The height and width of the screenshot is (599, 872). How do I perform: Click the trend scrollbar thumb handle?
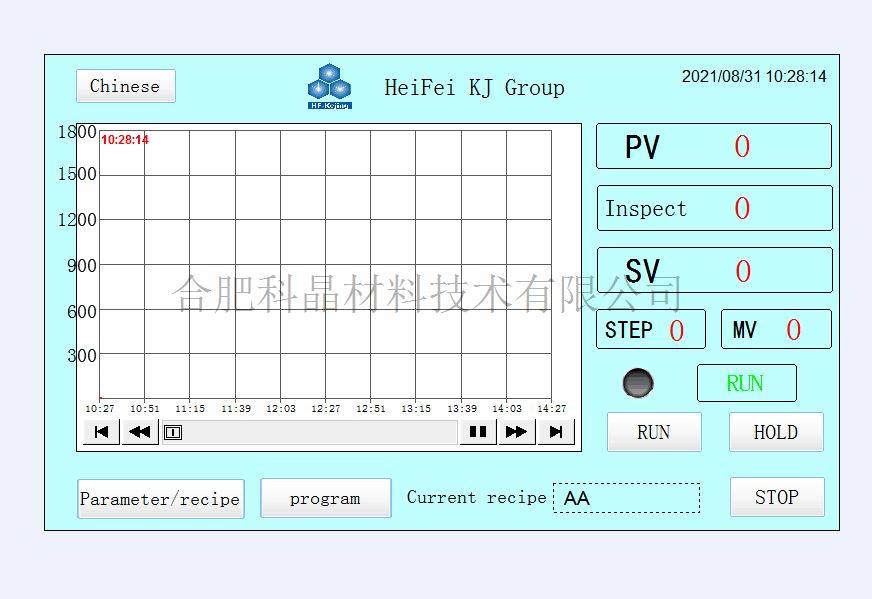coord(173,432)
